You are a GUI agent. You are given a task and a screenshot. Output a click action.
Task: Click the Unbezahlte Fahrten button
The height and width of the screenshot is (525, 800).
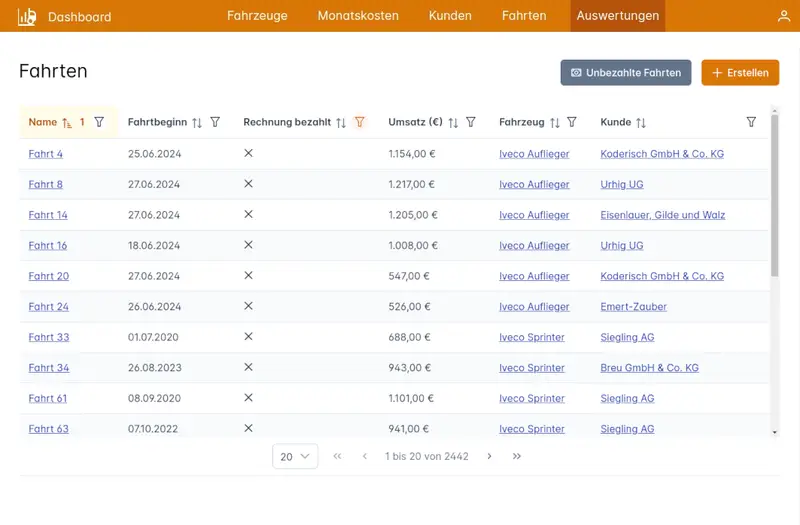(x=626, y=73)
